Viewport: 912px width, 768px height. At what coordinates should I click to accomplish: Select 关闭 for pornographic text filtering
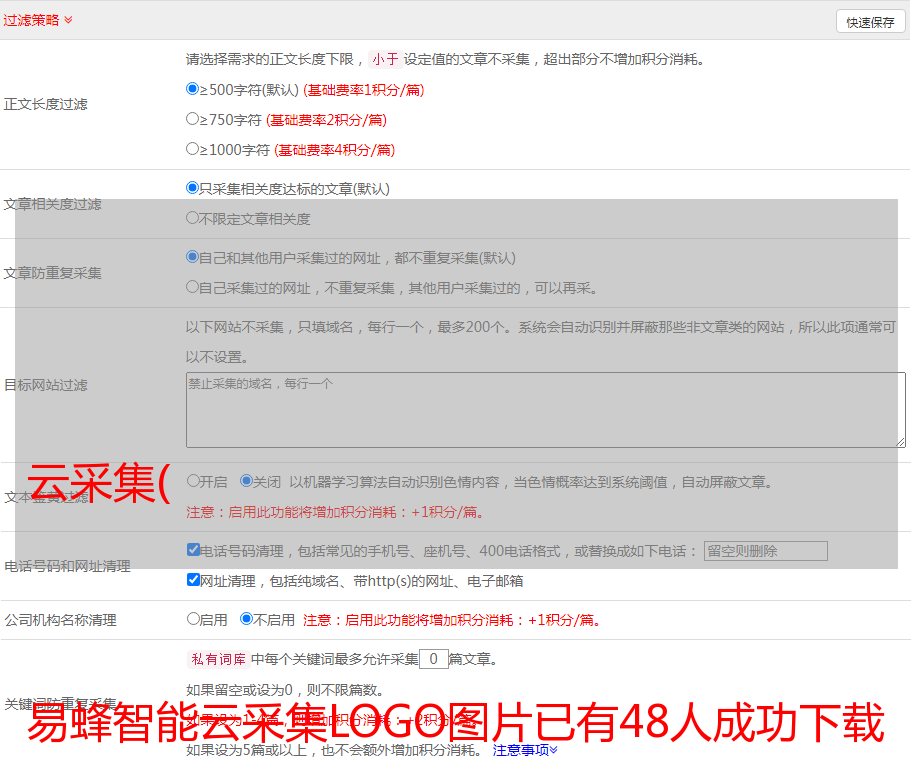pos(247,481)
